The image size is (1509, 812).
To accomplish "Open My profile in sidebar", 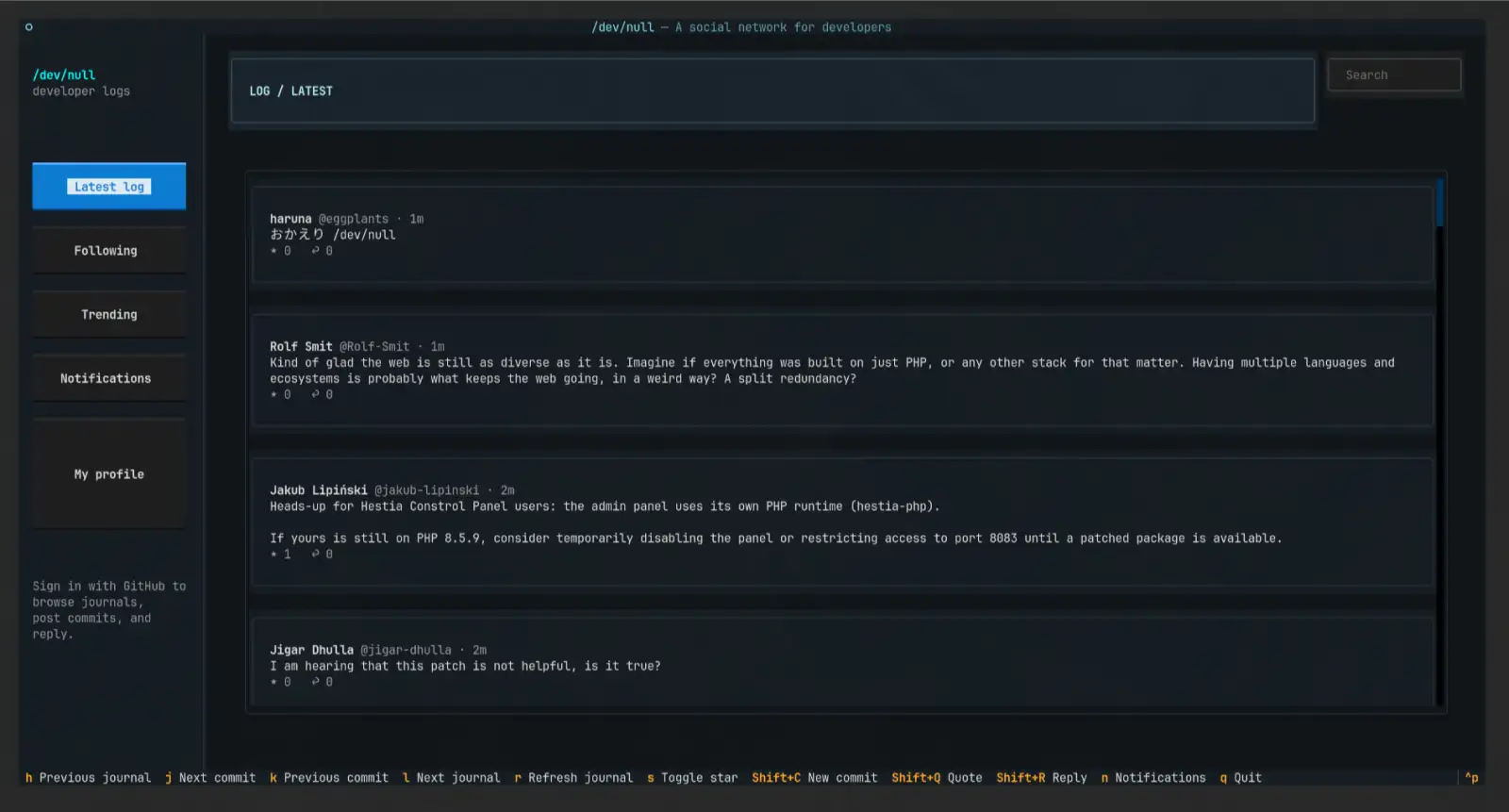I will [x=109, y=474].
